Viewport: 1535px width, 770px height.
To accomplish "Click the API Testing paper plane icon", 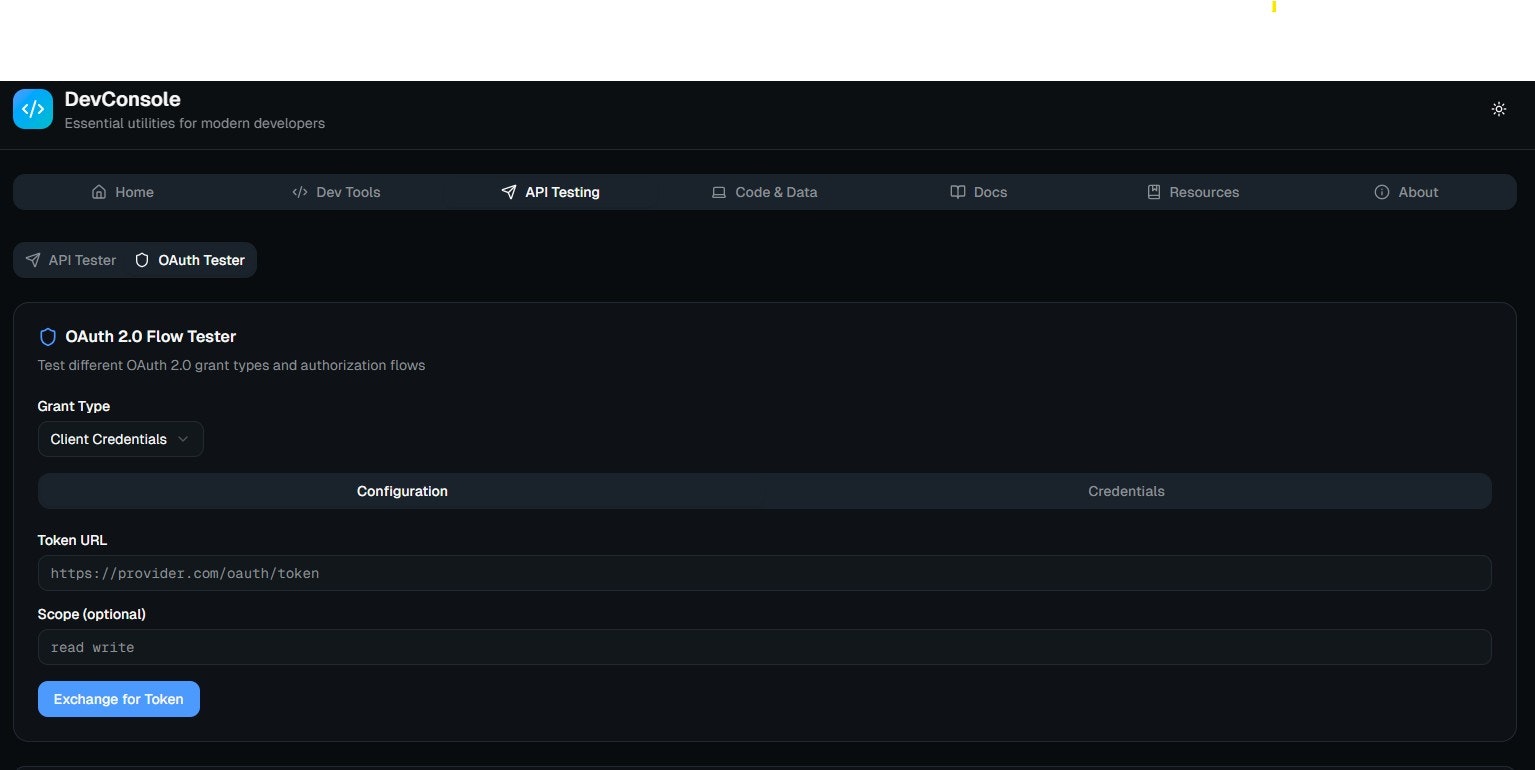I will point(510,191).
